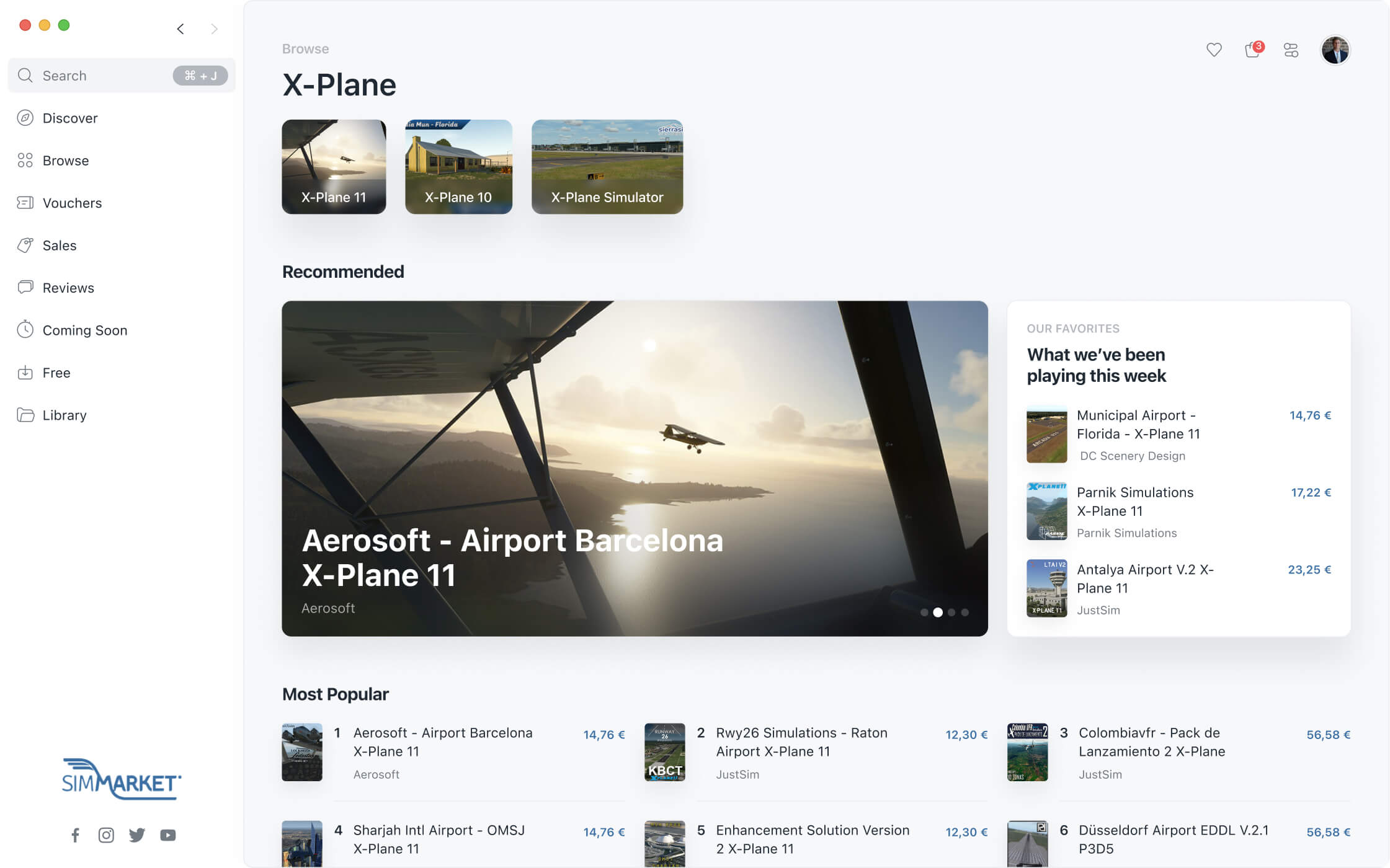Screen dimensions: 1390x868
Task: Open Vouchers in the sidebar menu
Action: [72, 203]
